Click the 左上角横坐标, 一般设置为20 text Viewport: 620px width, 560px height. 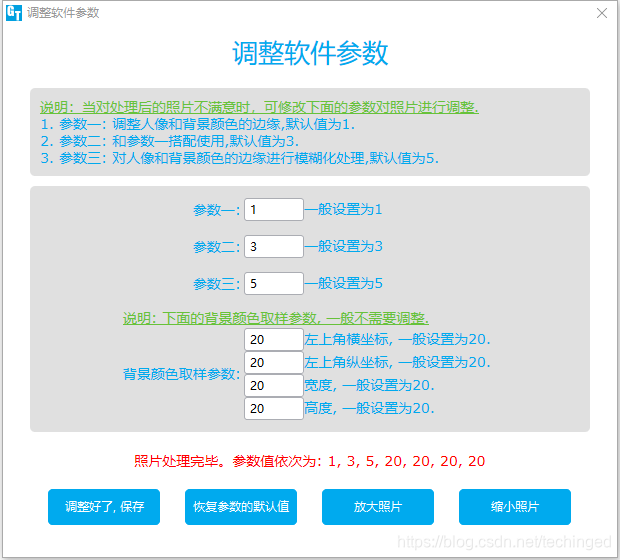(397, 339)
